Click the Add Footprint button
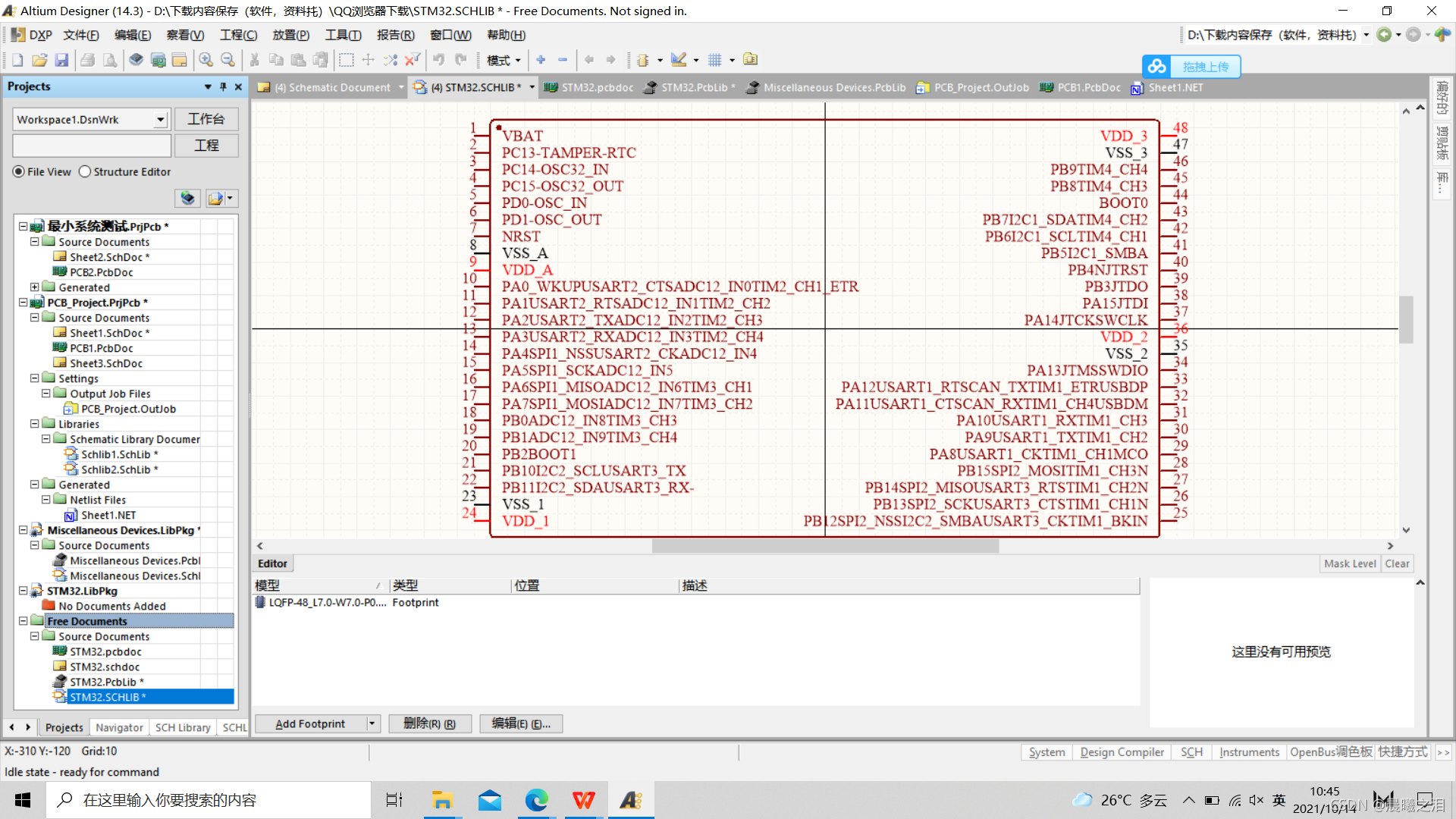1456x819 pixels. (310, 723)
